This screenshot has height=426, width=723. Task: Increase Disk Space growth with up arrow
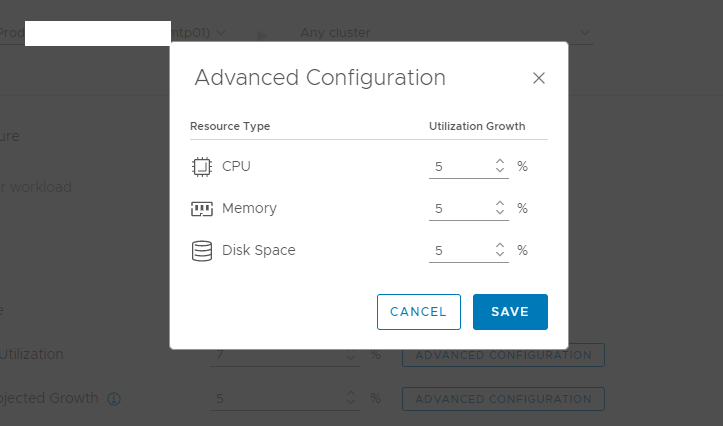click(x=500, y=245)
